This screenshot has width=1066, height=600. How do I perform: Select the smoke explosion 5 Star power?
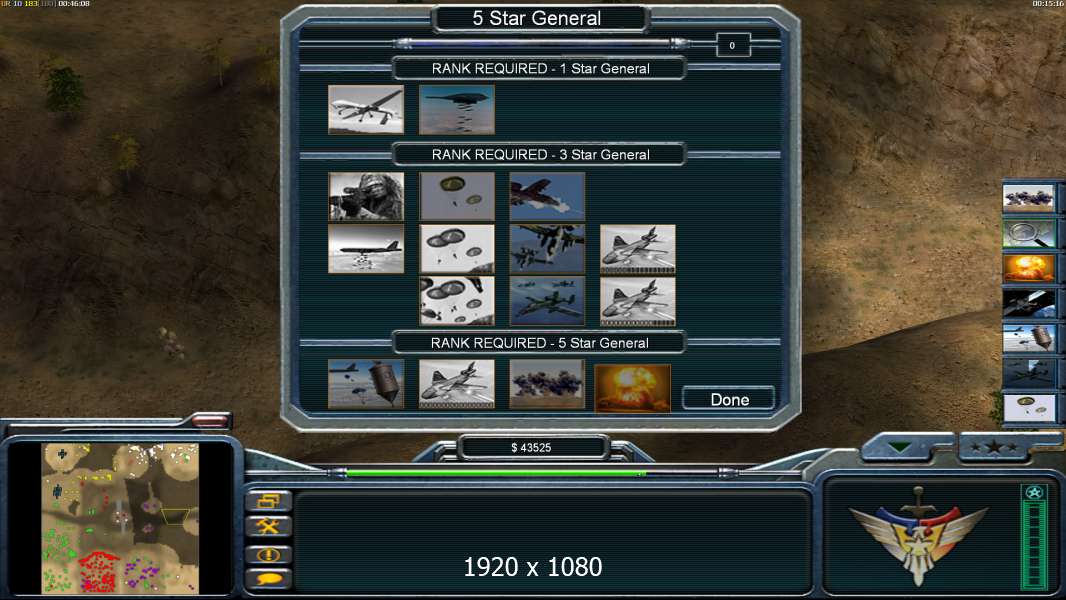tap(547, 384)
